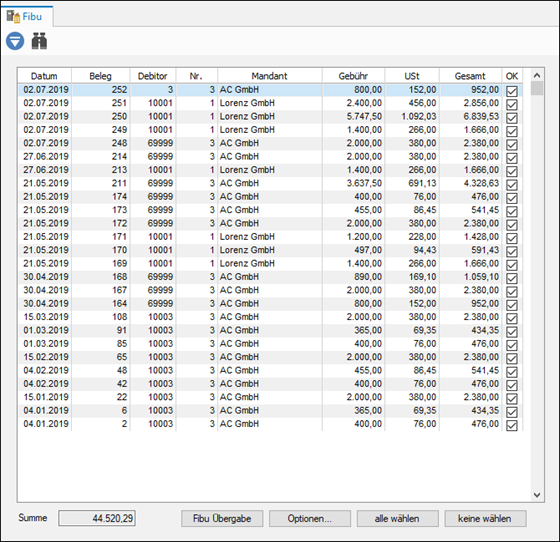Select the row with Beleg 173

click(270, 210)
